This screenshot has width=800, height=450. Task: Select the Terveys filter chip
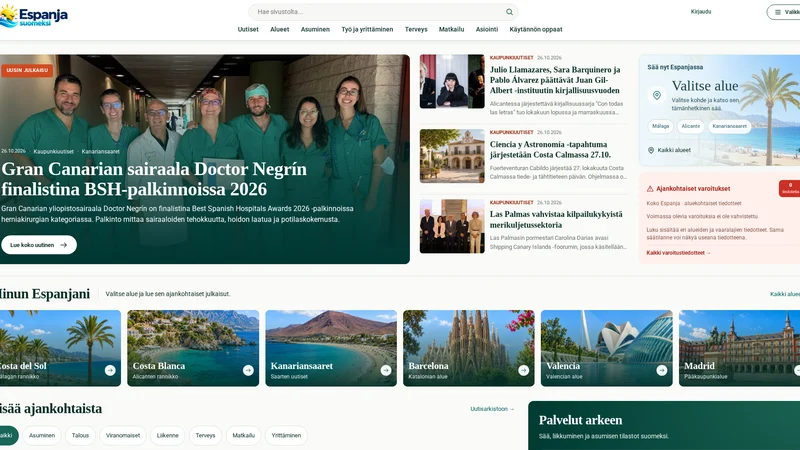pos(206,435)
